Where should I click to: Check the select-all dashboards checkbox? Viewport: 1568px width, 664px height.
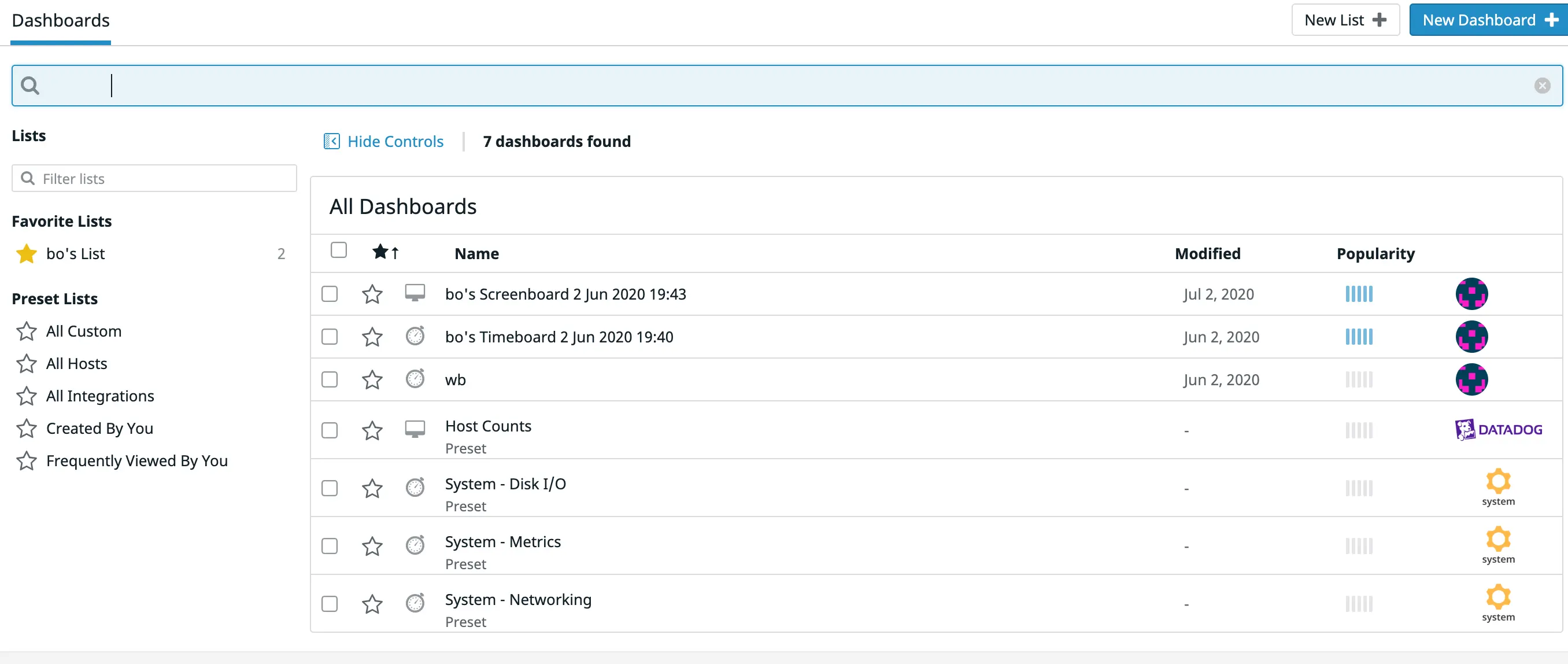[x=338, y=250]
